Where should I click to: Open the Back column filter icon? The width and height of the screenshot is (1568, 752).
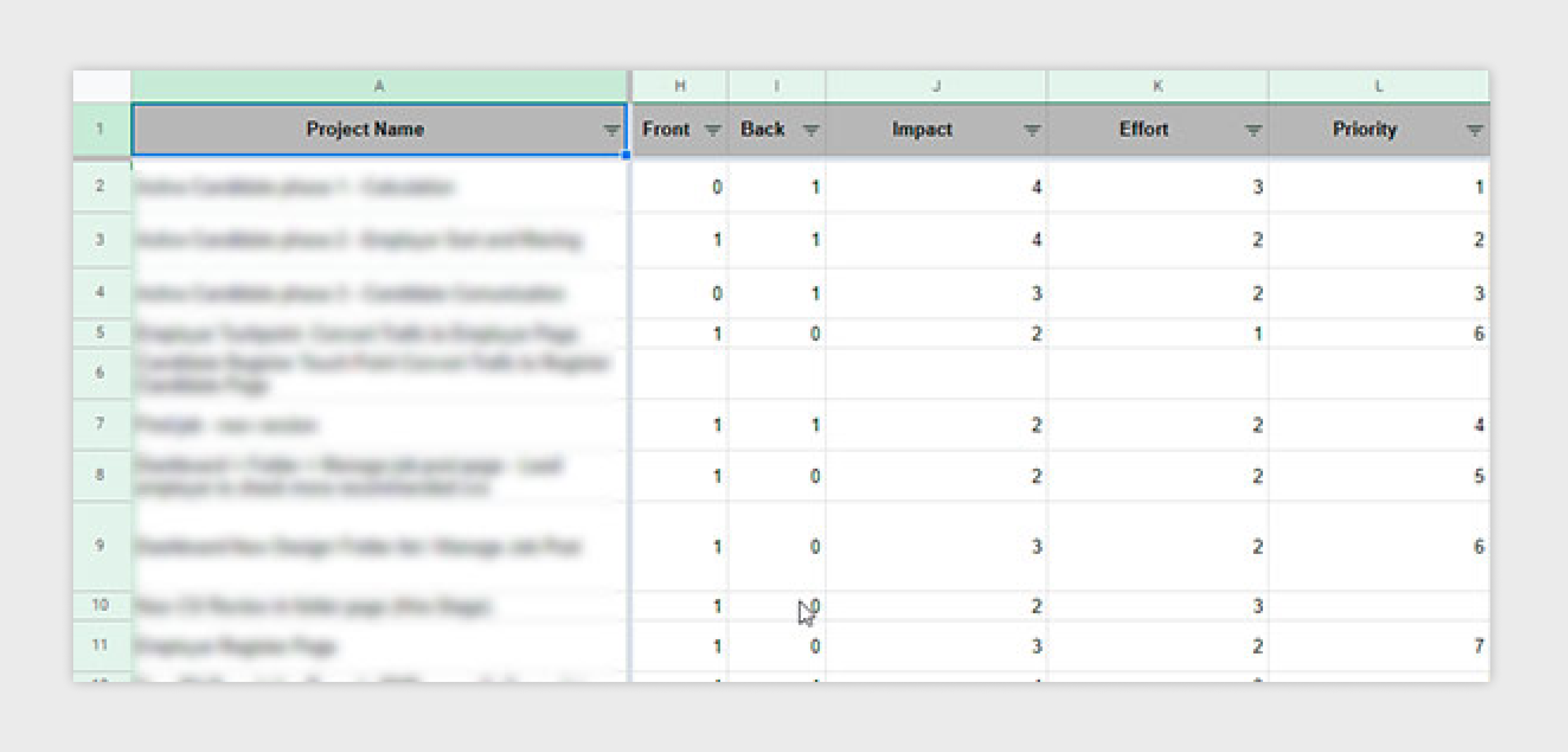[x=810, y=130]
